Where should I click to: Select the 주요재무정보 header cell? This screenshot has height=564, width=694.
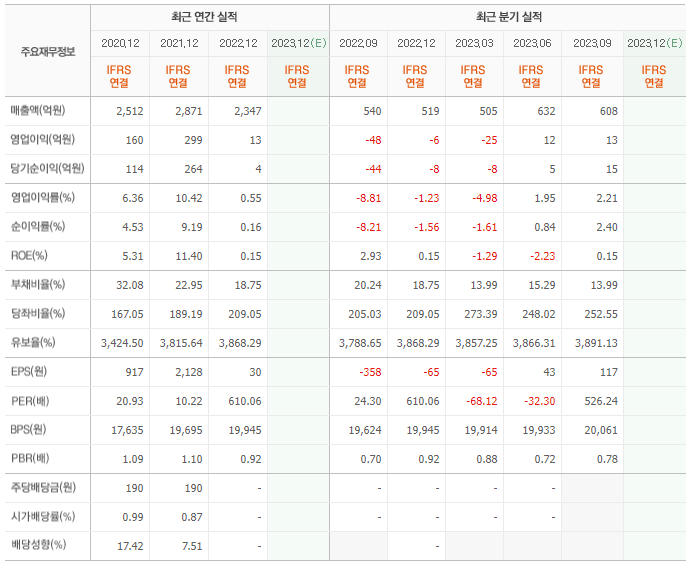48,52
